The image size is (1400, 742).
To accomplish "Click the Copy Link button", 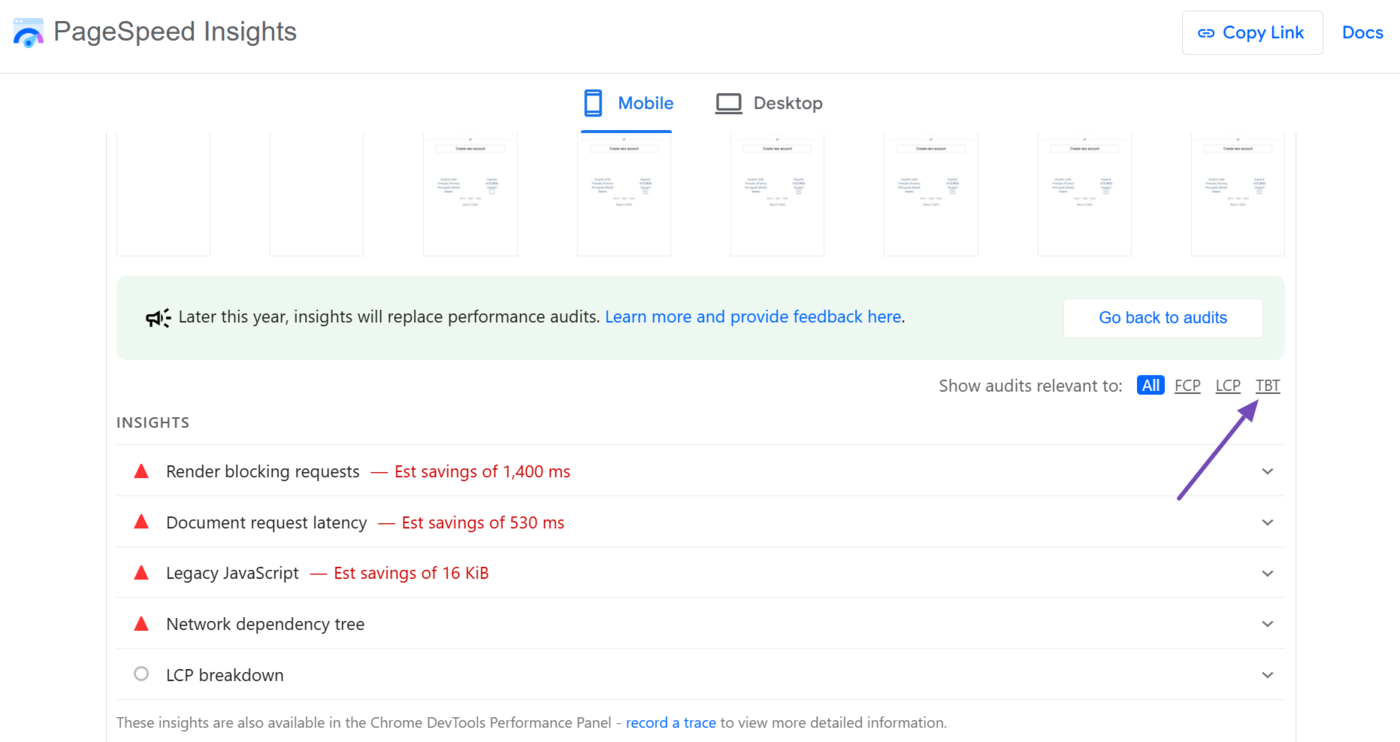I will coord(1252,33).
